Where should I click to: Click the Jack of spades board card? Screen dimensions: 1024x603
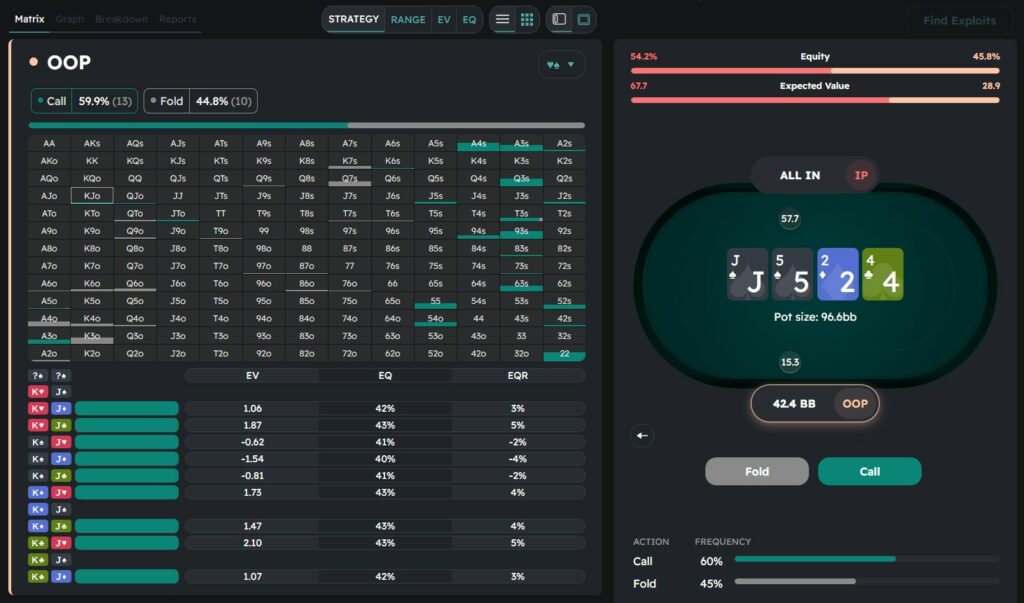(x=748, y=274)
